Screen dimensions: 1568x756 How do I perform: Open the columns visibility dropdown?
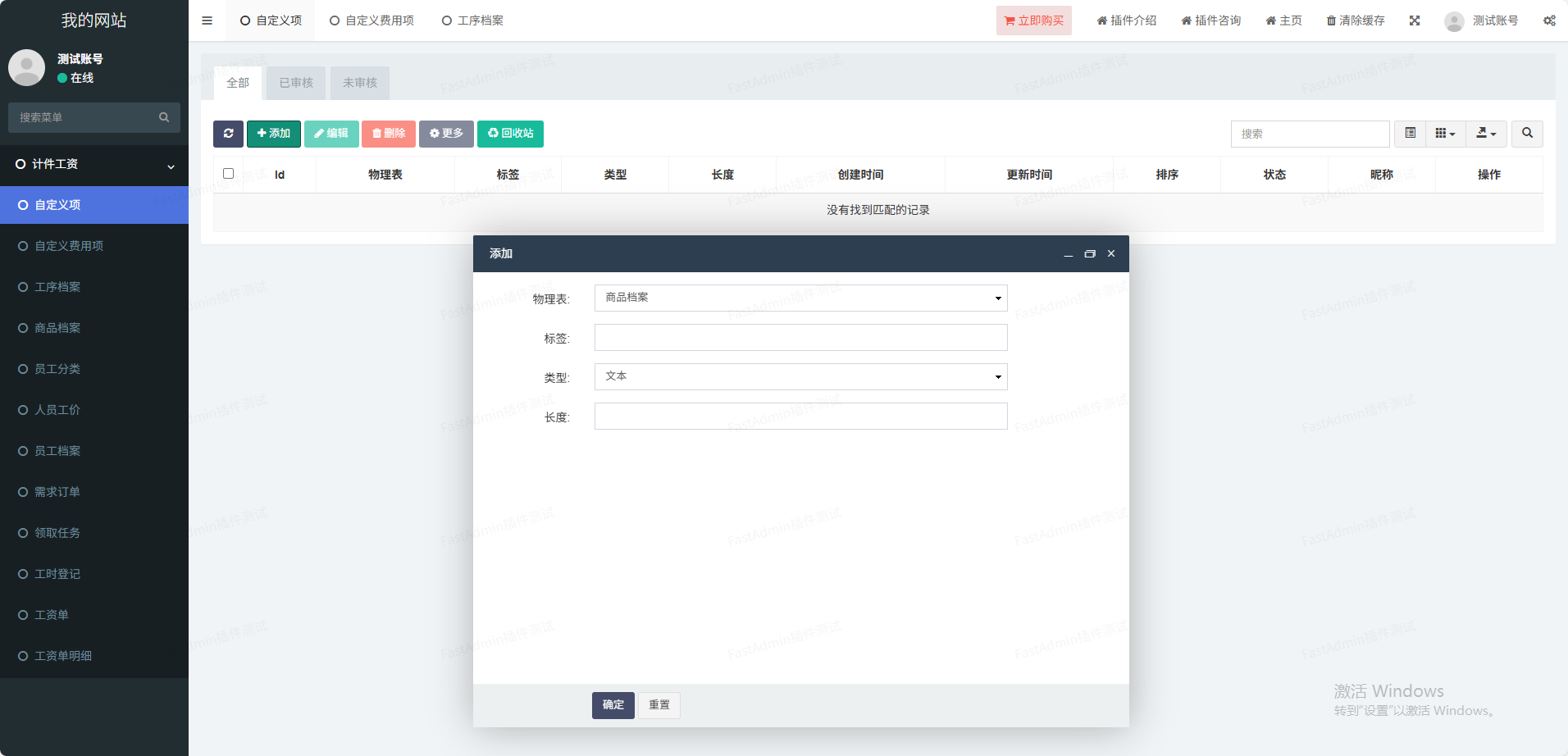[x=1445, y=134]
